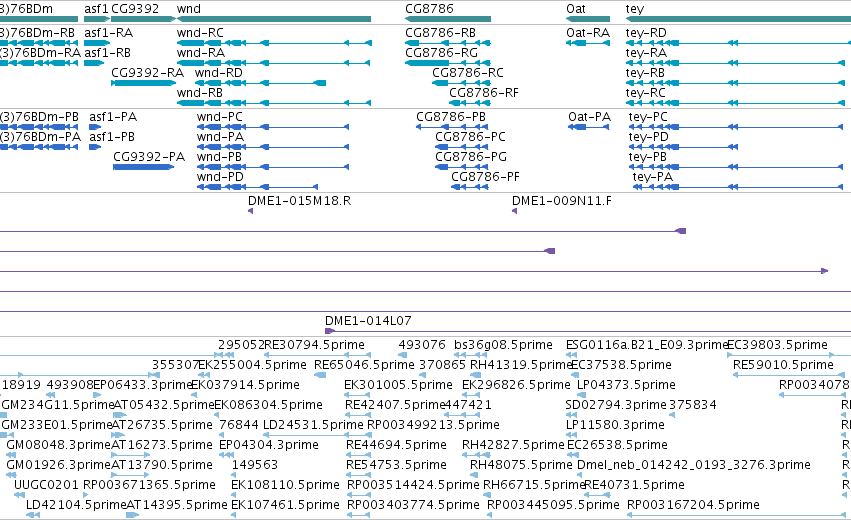Click the wnd-PD protein label
The image size is (851, 520).
pos(220,177)
